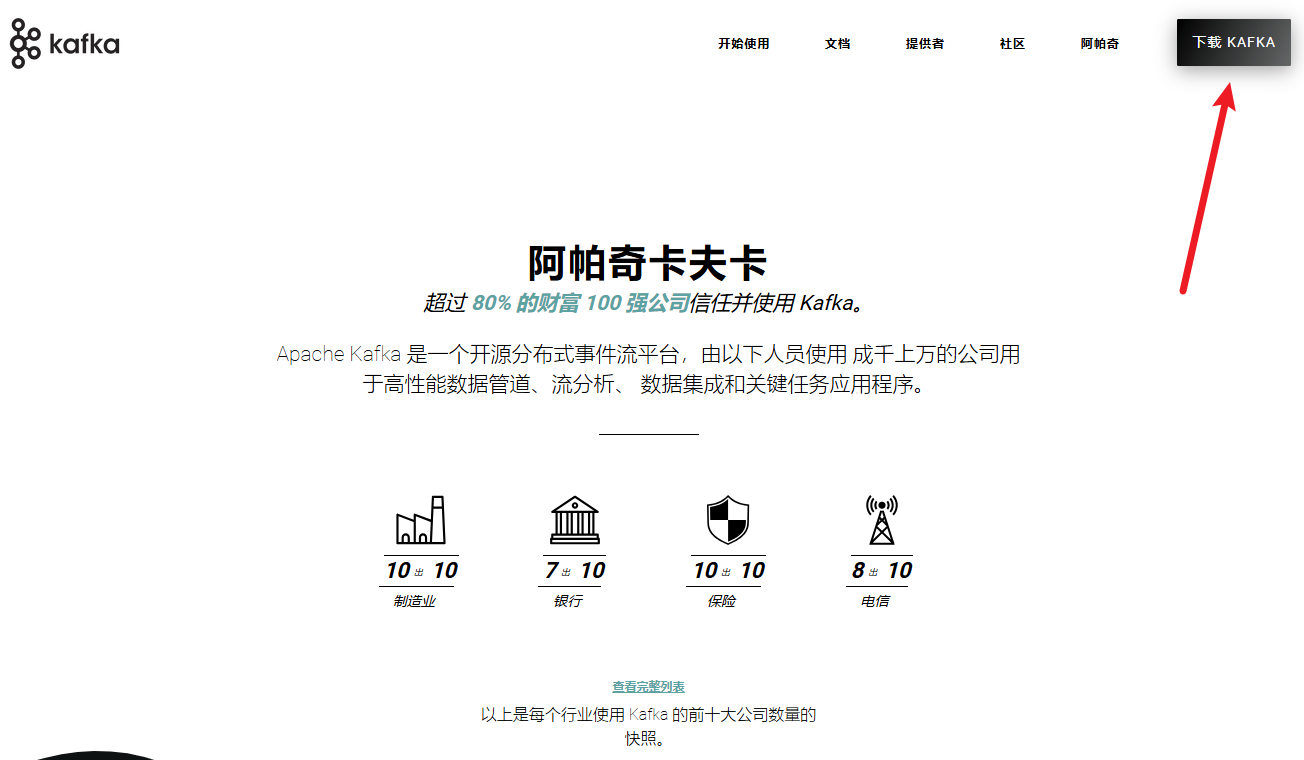Click the 10 出 10 statistic above 制造业
This screenshot has width=1304, height=760.
point(421,570)
